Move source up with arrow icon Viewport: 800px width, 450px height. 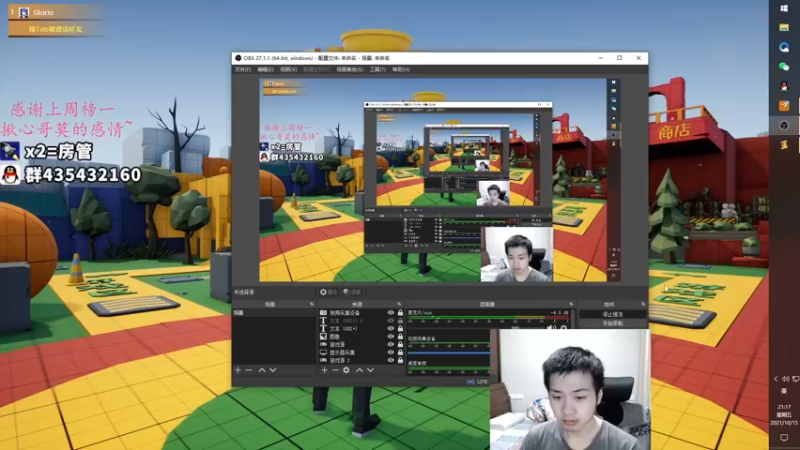click(x=359, y=370)
